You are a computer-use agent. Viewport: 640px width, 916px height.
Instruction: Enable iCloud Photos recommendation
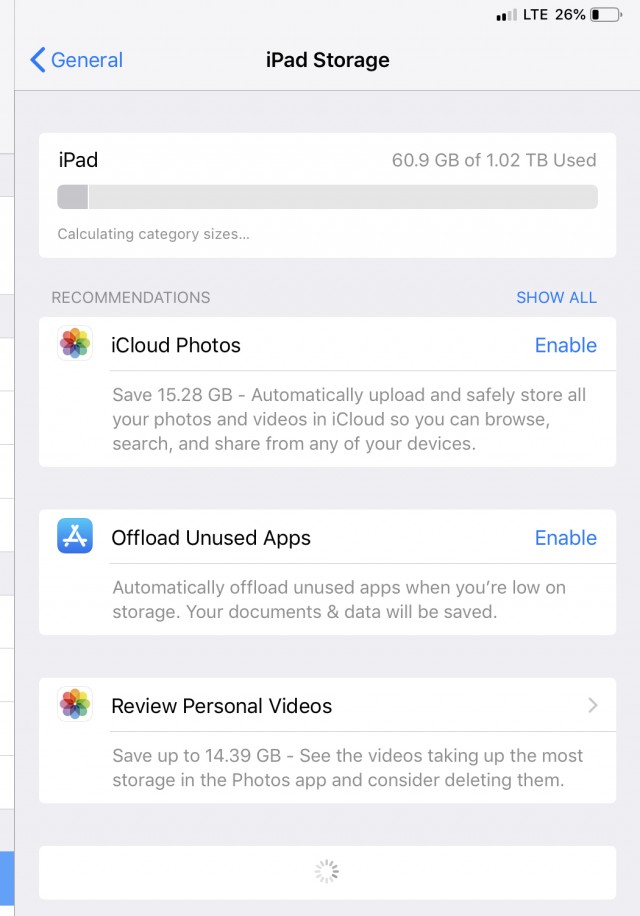pyautogui.click(x=565, y=345)
